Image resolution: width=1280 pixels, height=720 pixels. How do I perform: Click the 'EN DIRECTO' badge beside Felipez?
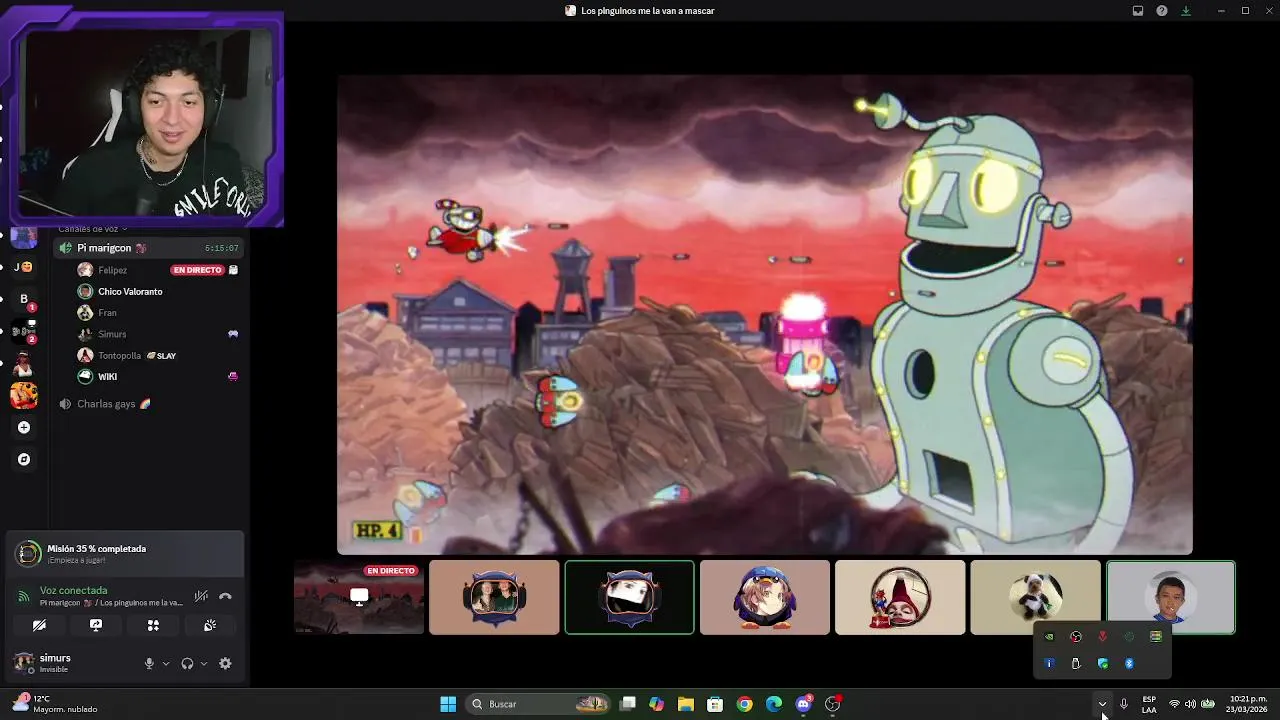pyautogui.click(x=197, y=270)
